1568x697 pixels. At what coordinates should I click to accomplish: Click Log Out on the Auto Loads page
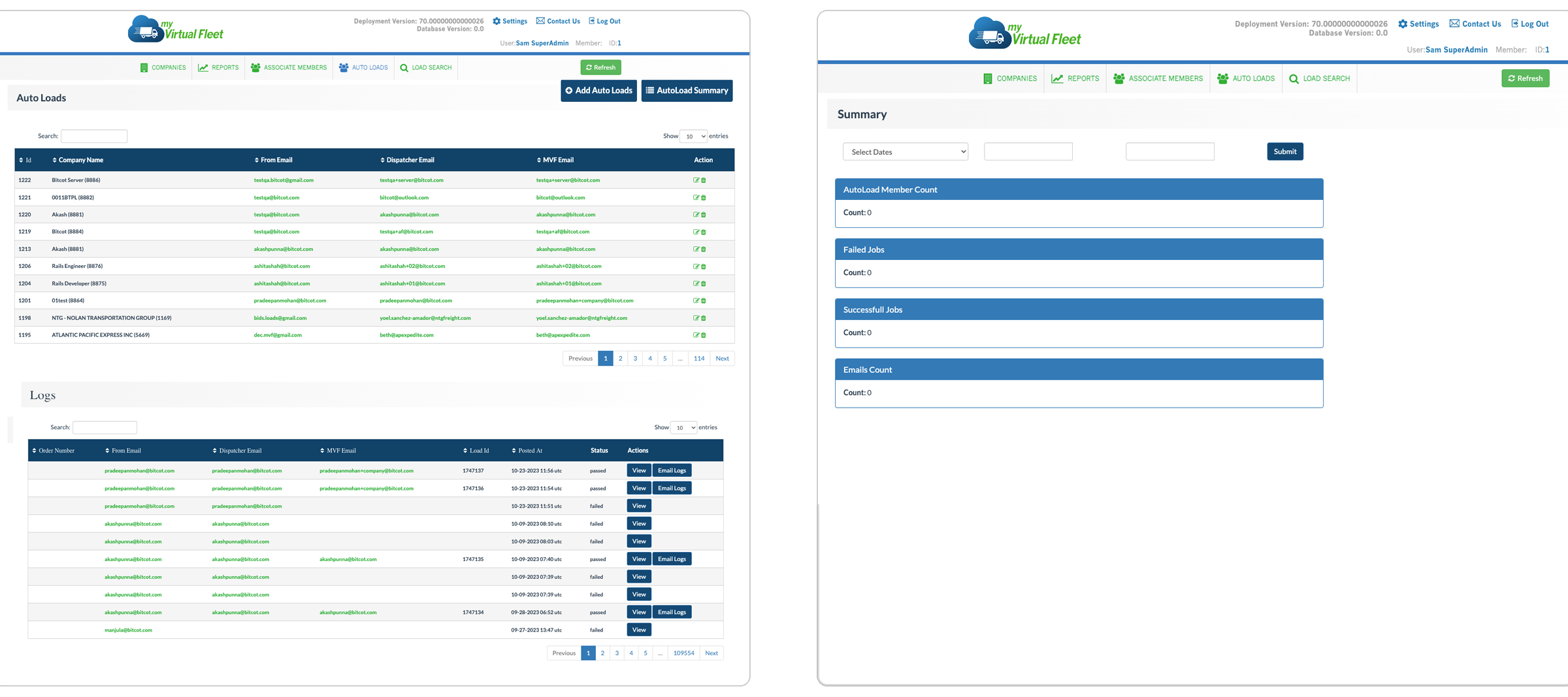point(604,21)
